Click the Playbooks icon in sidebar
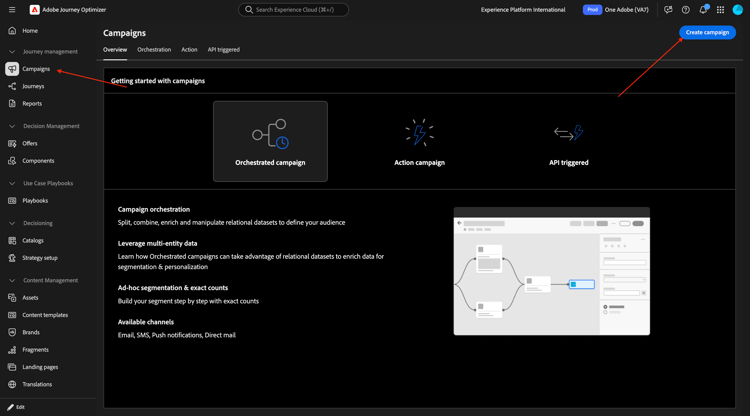The height and width of the screenshot is (416, 750). coord(12,201)
